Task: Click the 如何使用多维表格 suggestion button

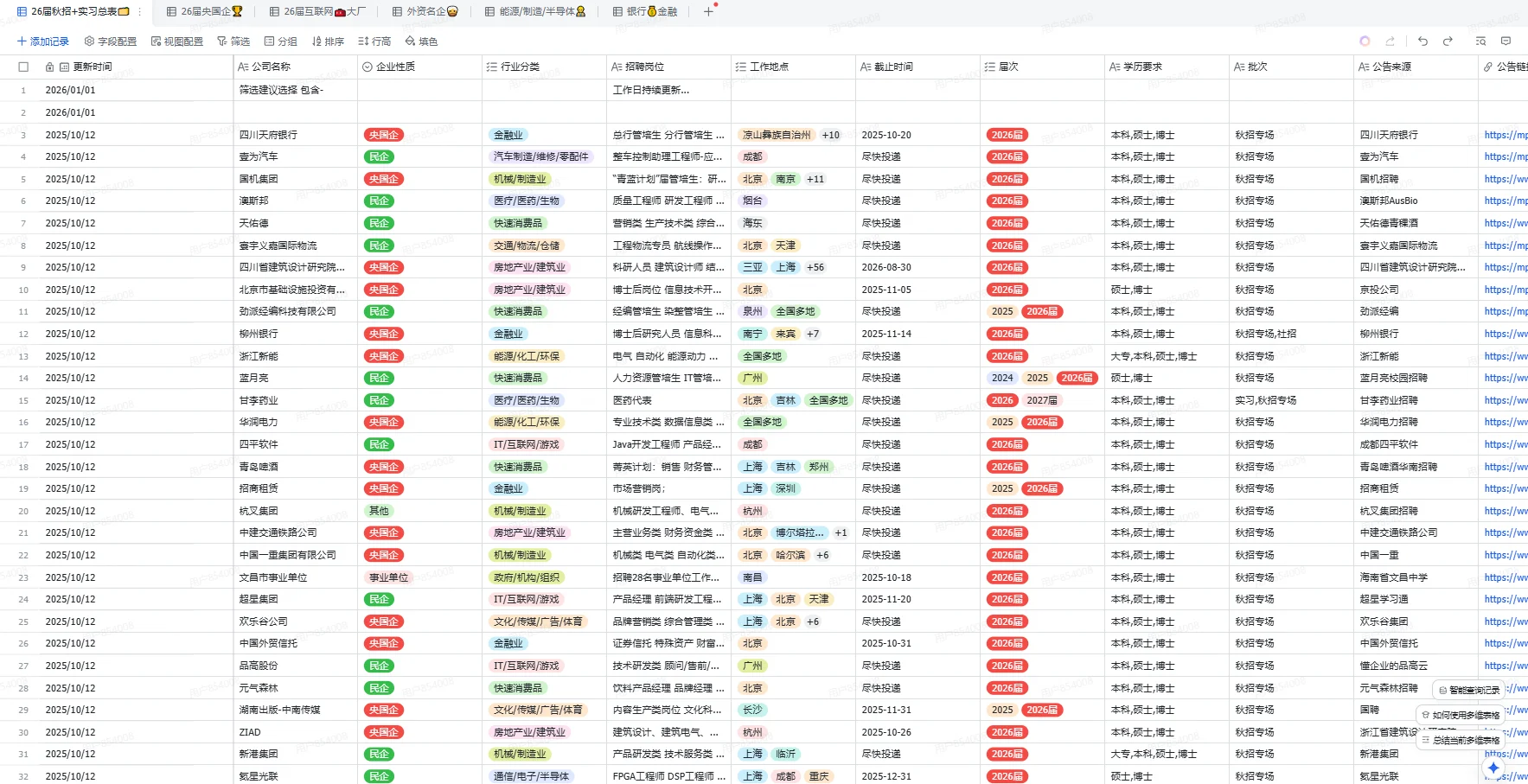Action: (1461, 715)
